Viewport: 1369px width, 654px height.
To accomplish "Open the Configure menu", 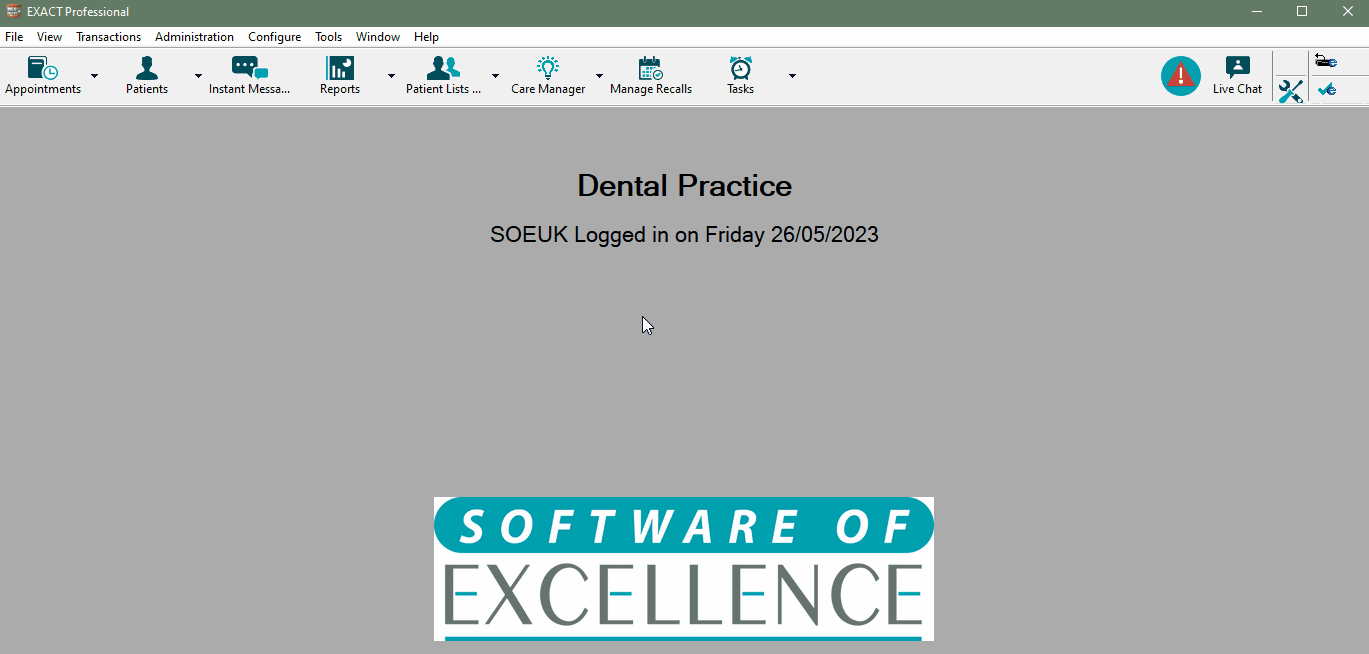I will pyautogui.click(x=274, y=37).
